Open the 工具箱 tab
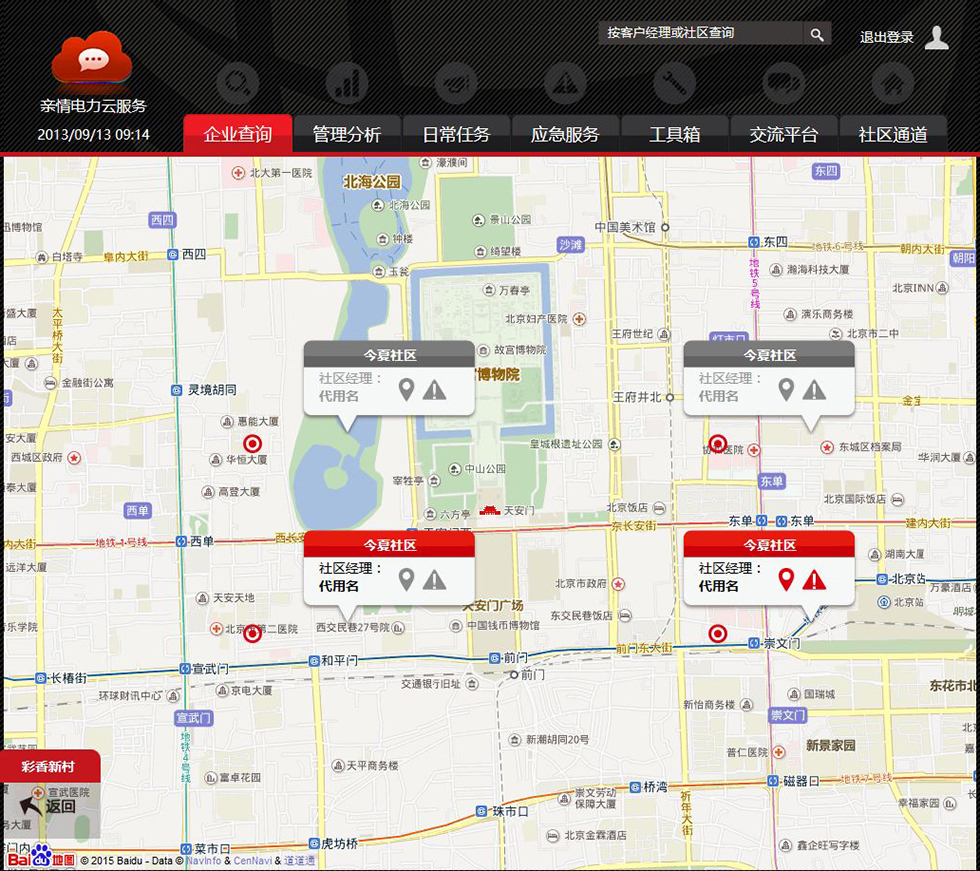This screenshot has height=871, width=980. (674, 134)
